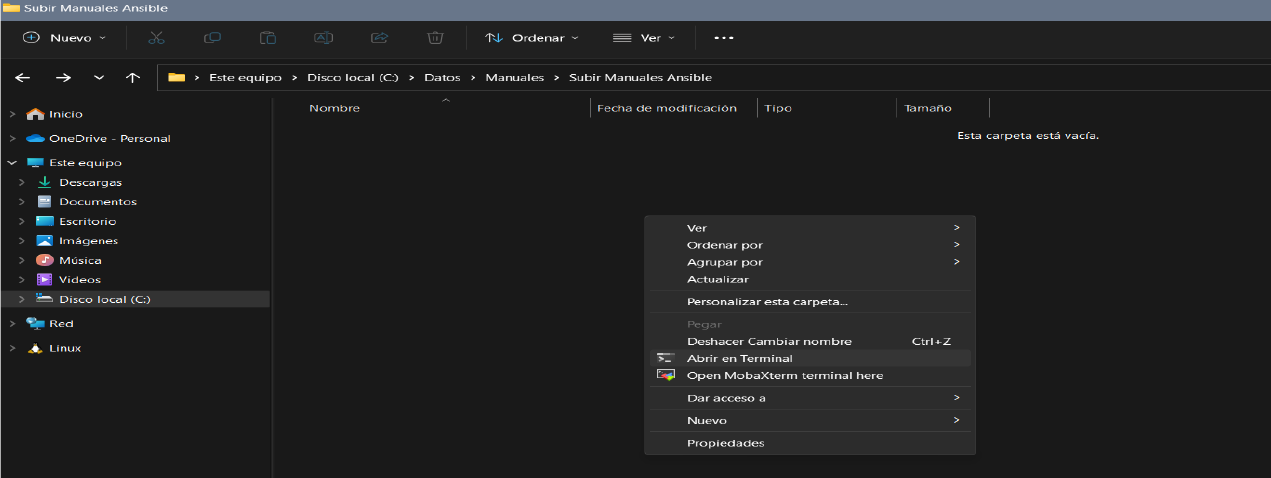
Task: Select Propiedades in the context menu
Action: (x=725, y=443)
